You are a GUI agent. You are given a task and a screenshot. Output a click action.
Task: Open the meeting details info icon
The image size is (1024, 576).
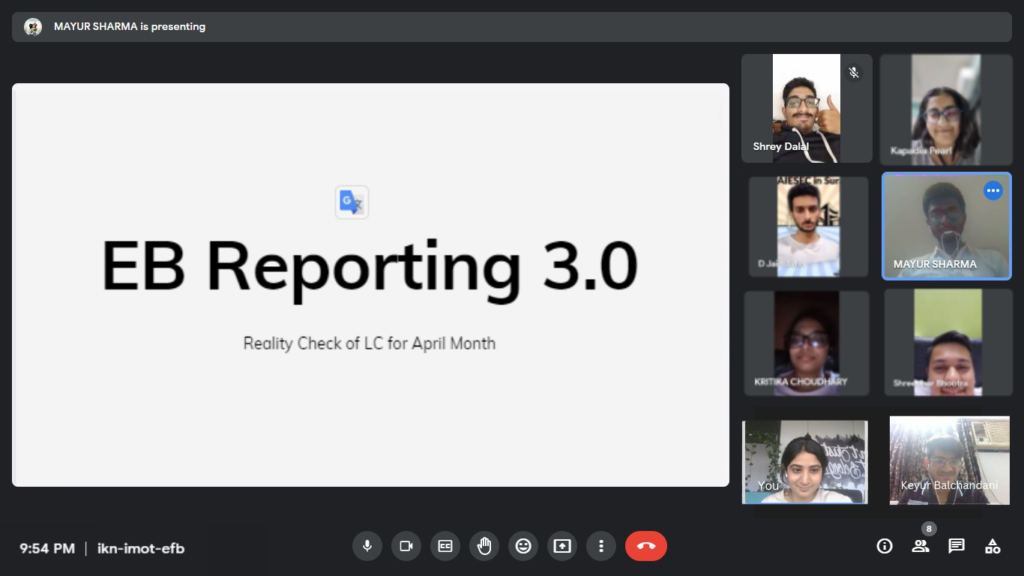point(884,546)
